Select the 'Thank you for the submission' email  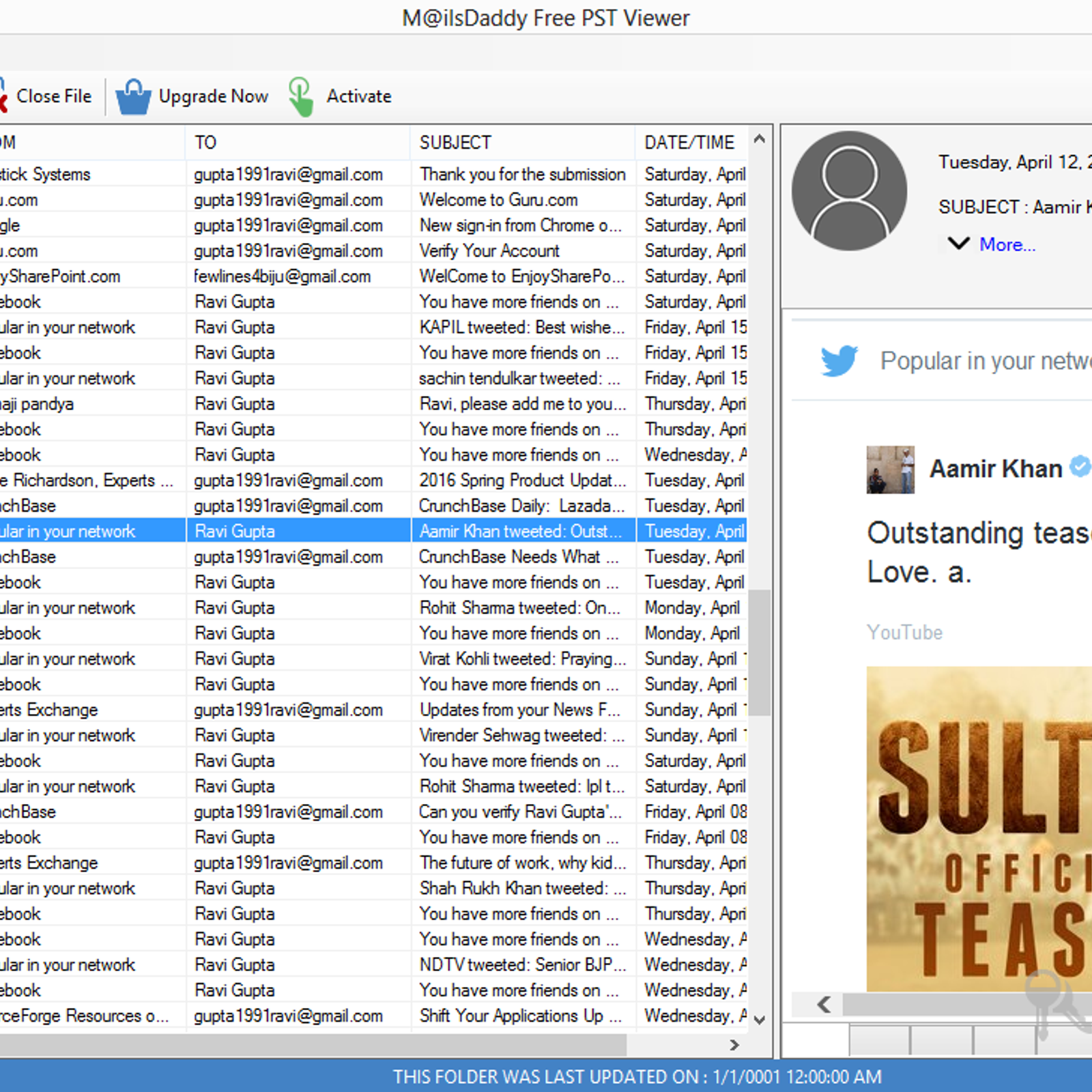373,174
